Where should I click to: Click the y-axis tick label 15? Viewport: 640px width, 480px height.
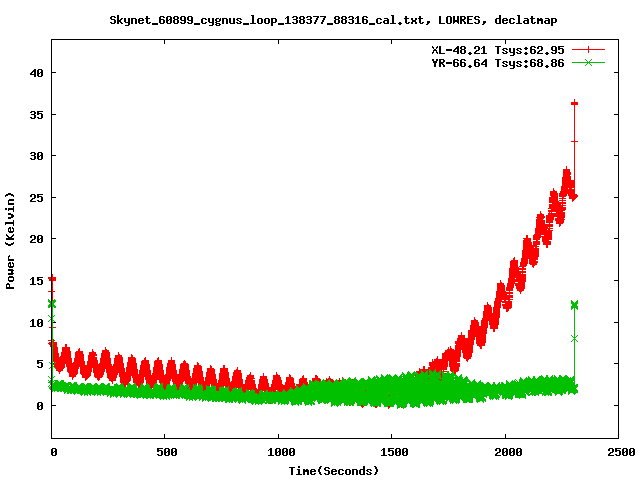click(36, 281)
